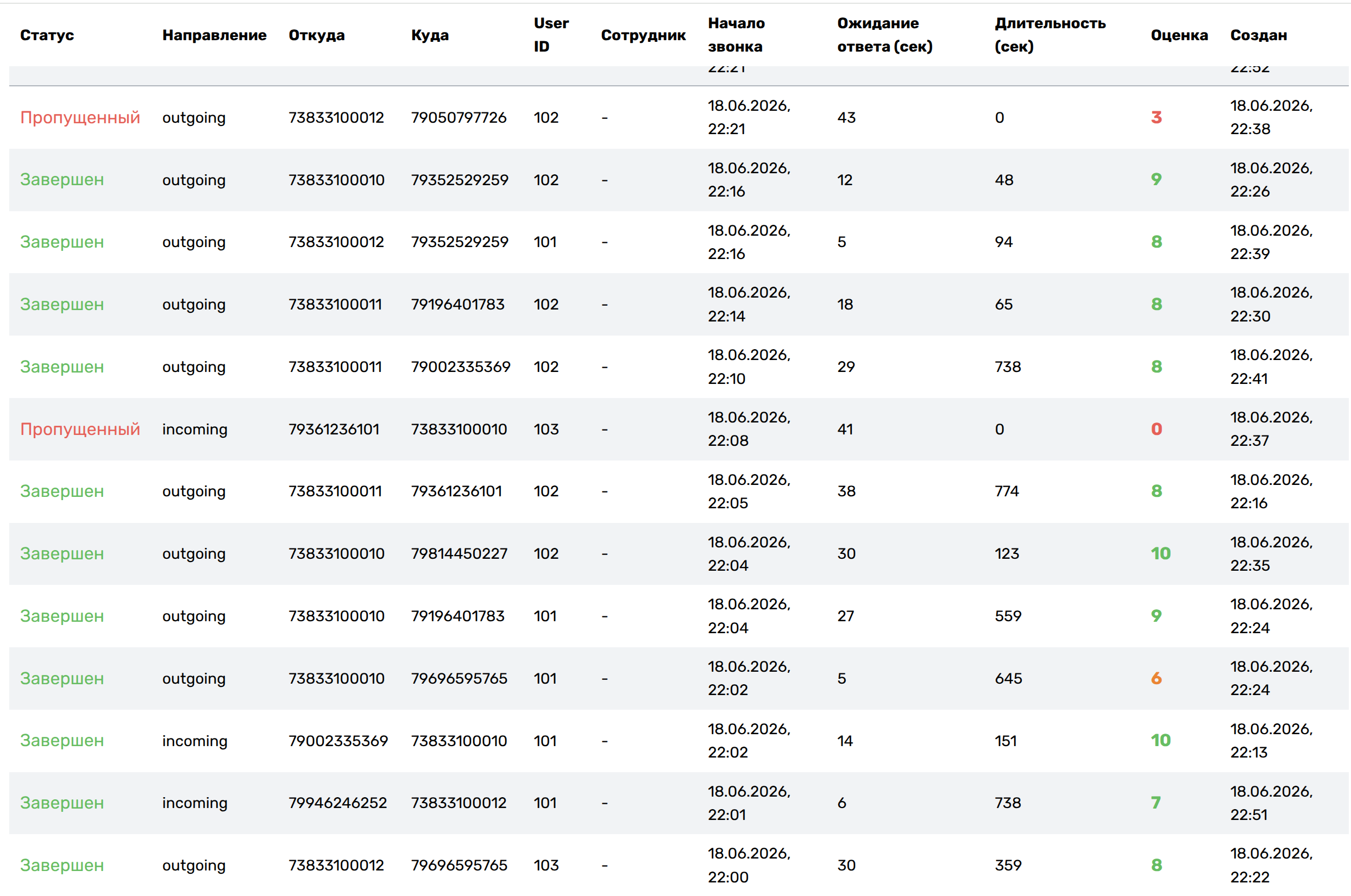This screenshot has width=1351, height=896.
Task: Click created time 18.06.2026, 22:35
Action: click(x=1271, y=553)
